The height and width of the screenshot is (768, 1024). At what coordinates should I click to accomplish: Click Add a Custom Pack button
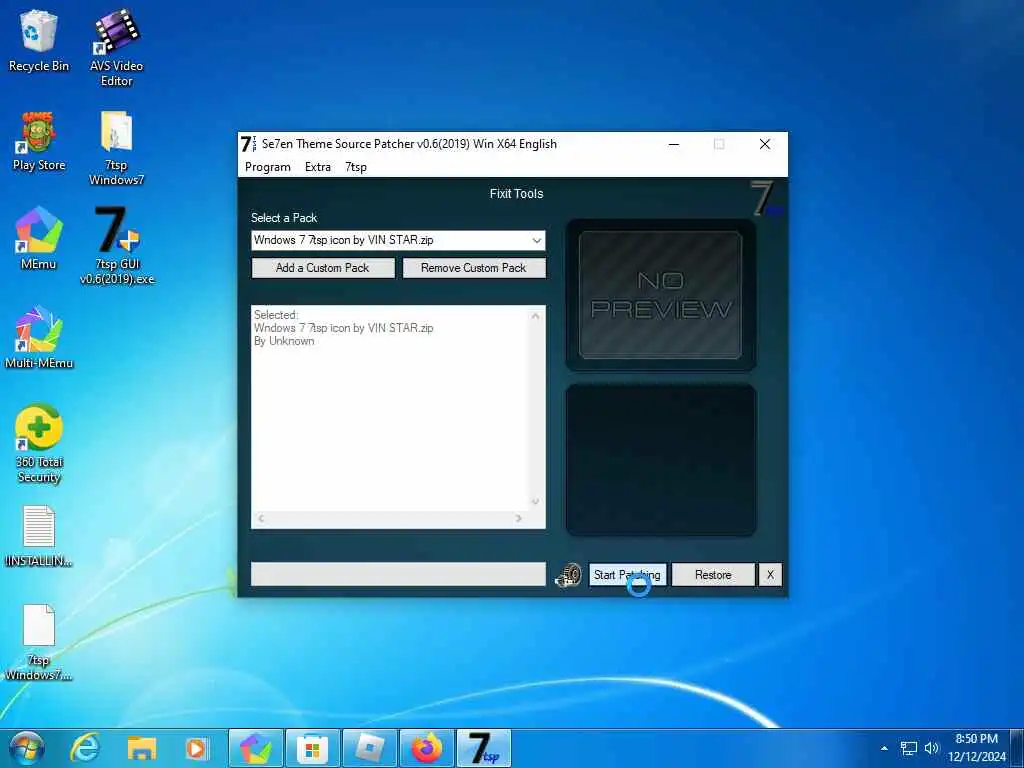click(x=323, y=268)
